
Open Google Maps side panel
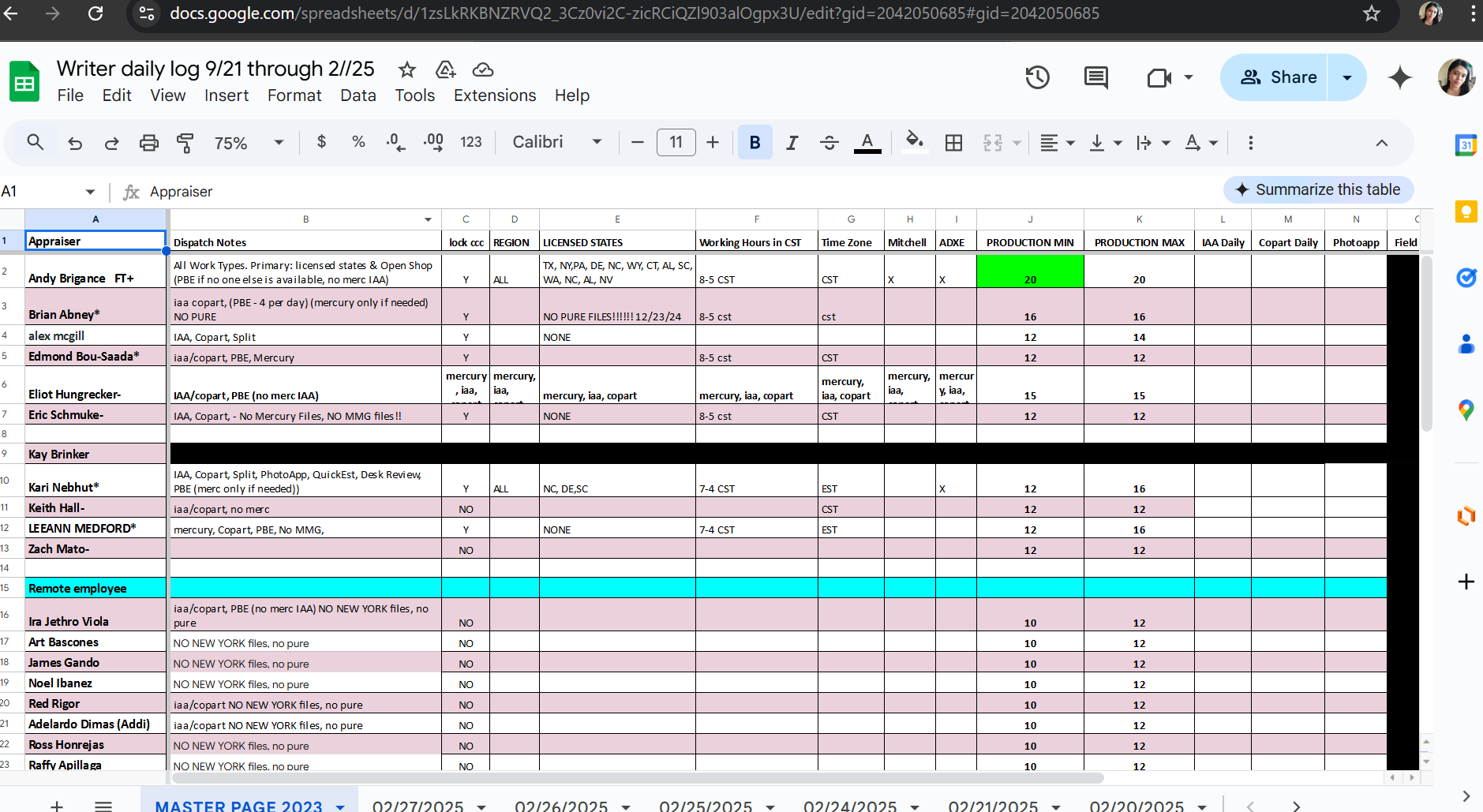pyautogui.click(x=1466, y=410)
